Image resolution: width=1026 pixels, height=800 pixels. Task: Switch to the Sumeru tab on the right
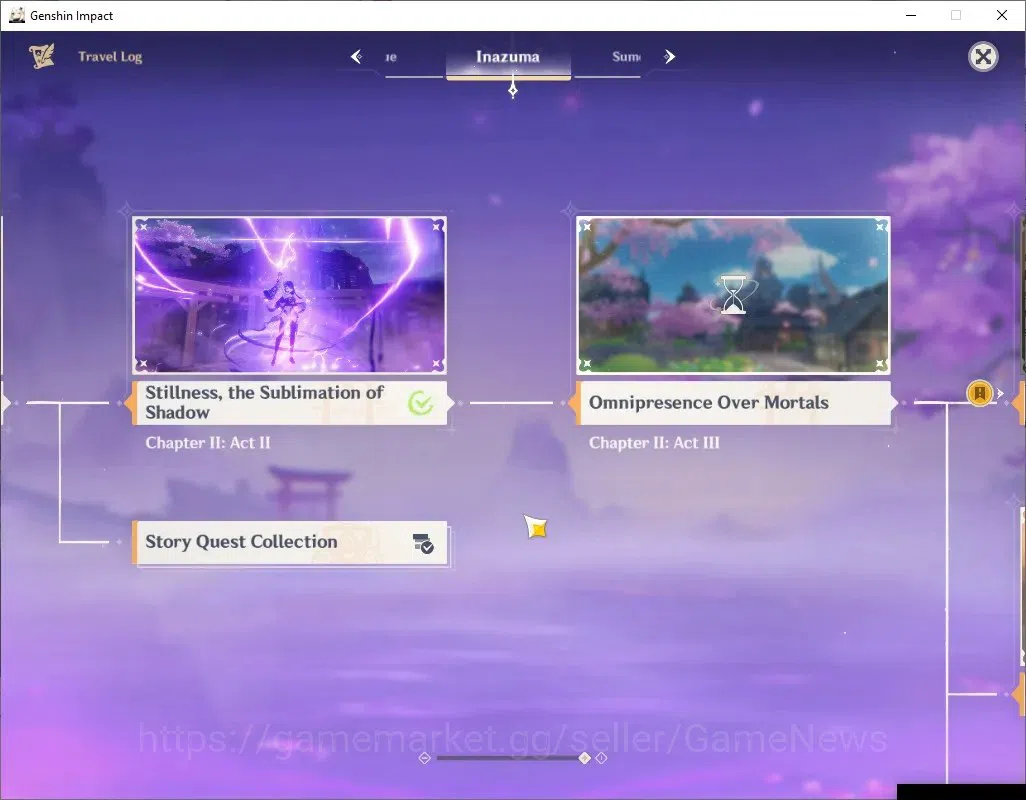point(626,57)
